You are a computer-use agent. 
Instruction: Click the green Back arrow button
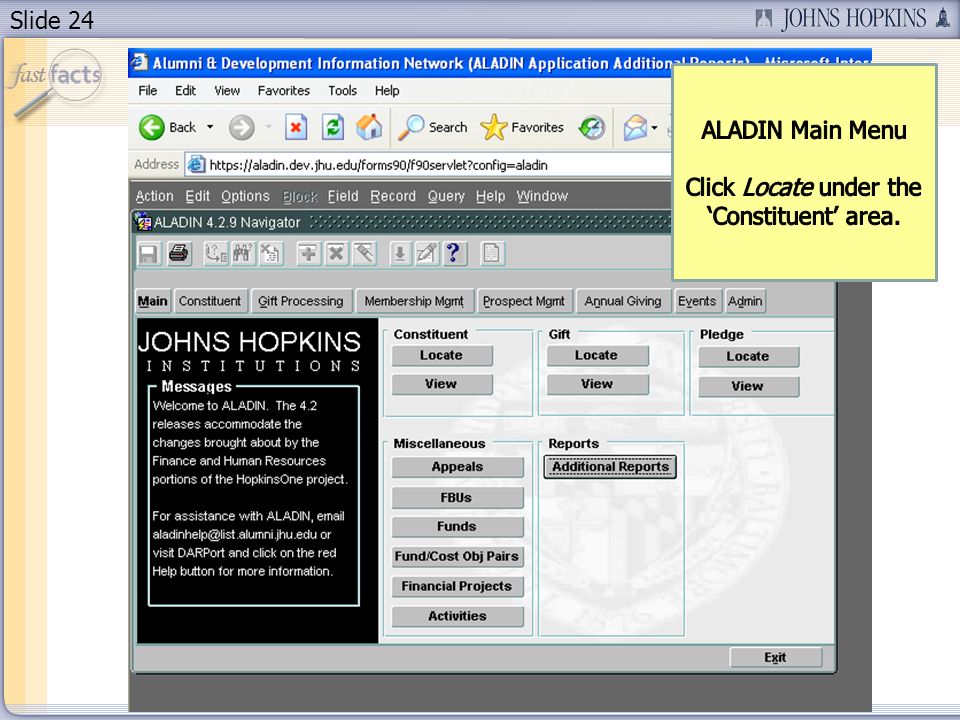[x=151, y=127]
